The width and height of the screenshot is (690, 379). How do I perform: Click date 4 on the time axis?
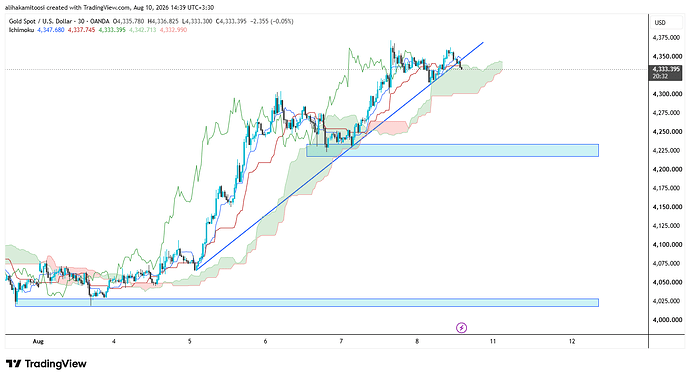(114, 341)
